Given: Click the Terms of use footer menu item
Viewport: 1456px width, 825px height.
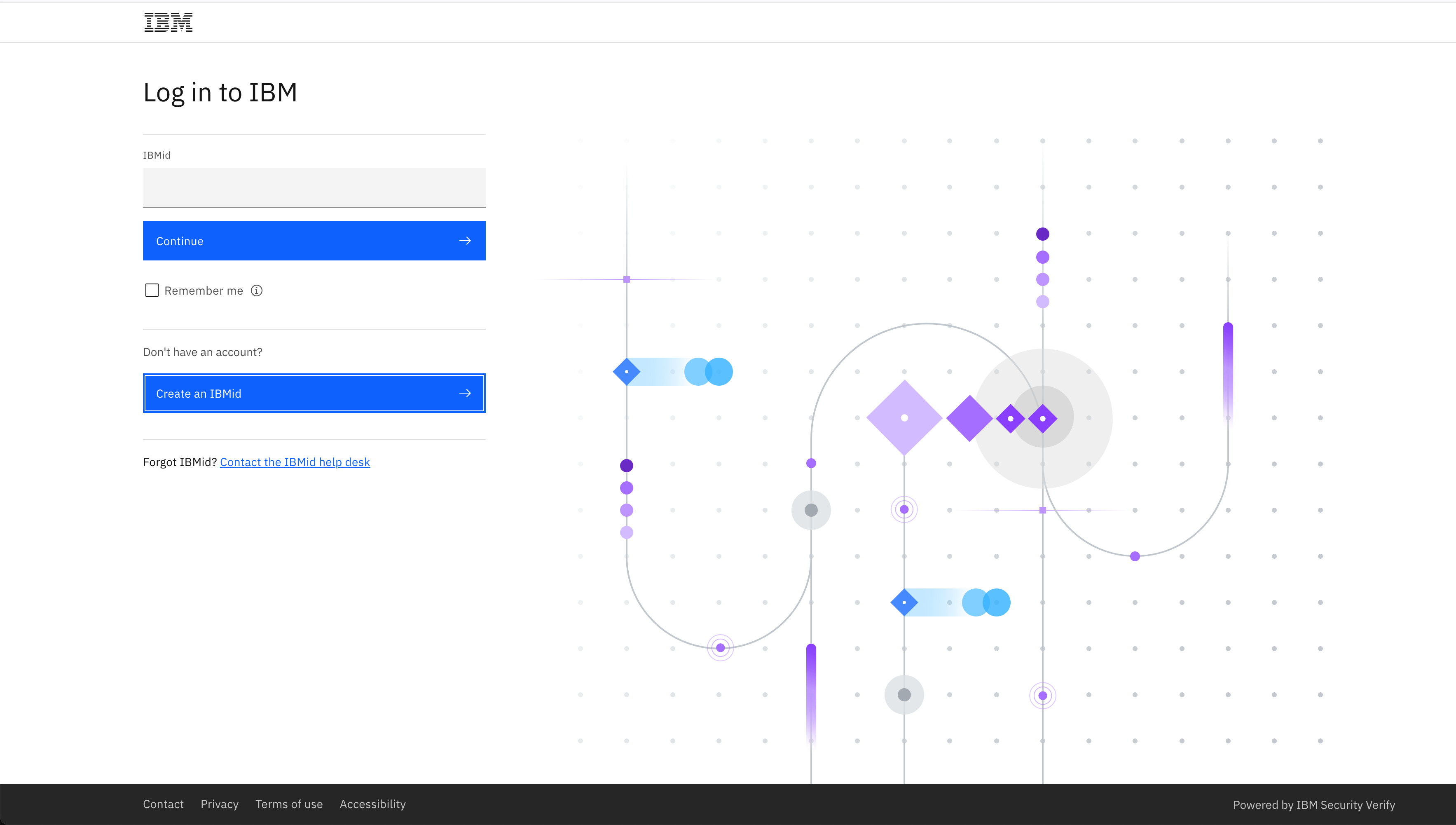Looking at the screenshot, I should 289,803.
